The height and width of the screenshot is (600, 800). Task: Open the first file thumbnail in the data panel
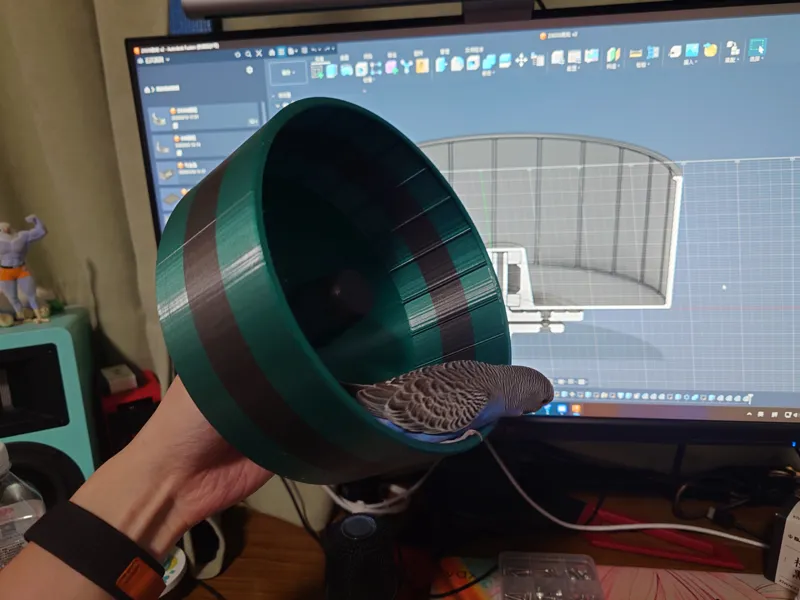(x=159, y=118)
